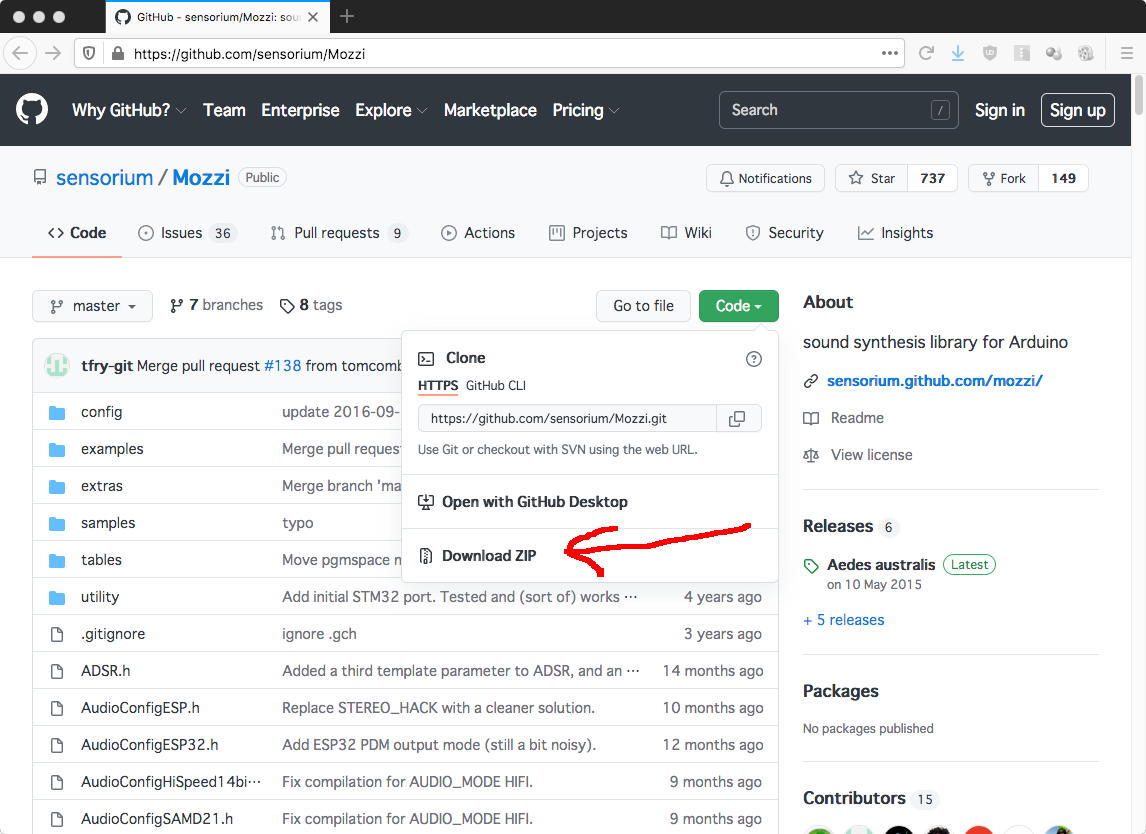Click the clone URL text field
Image resolution: width=1146 pixels, height=834 pixels.
click(567, 418)
